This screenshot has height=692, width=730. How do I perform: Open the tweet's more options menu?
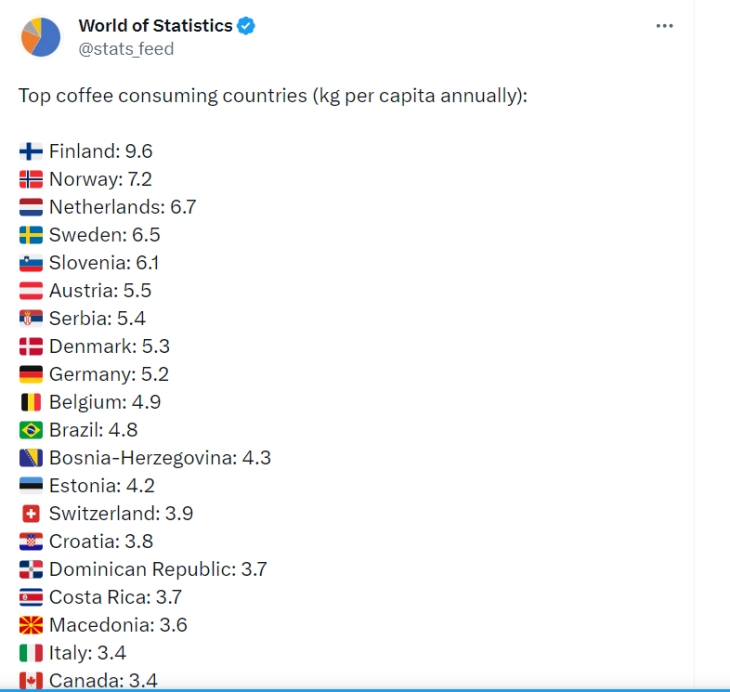click(x=664, y=26)
